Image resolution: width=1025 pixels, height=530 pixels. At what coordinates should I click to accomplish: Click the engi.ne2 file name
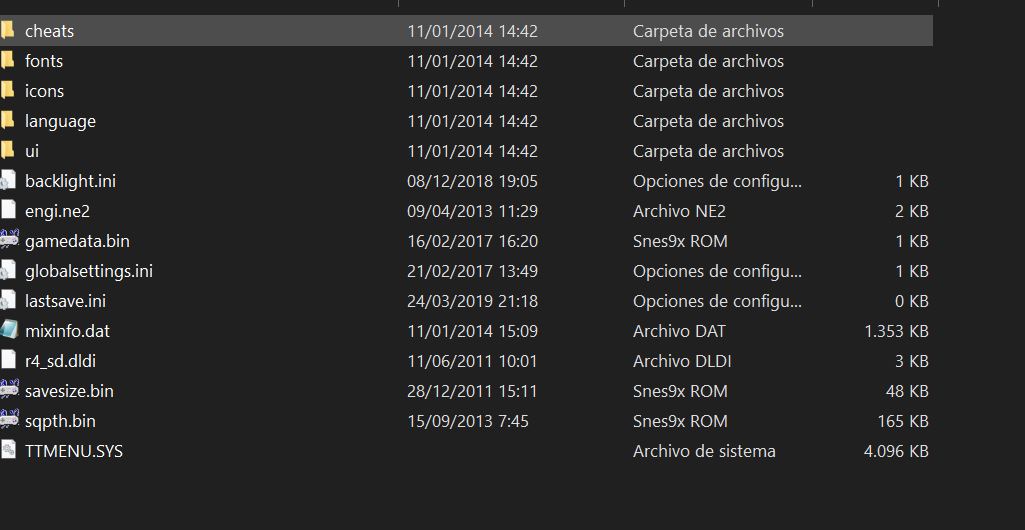[x=57, y=211]
